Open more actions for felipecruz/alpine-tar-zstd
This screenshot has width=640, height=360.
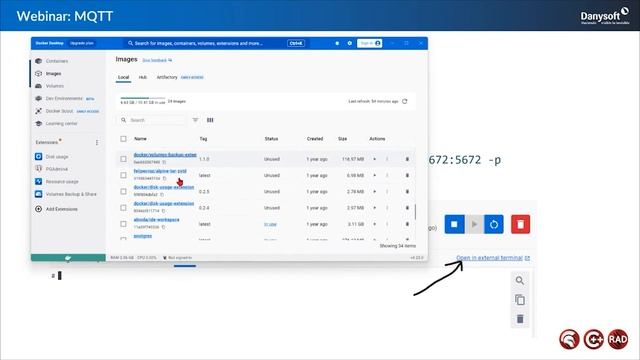[387, 176]
